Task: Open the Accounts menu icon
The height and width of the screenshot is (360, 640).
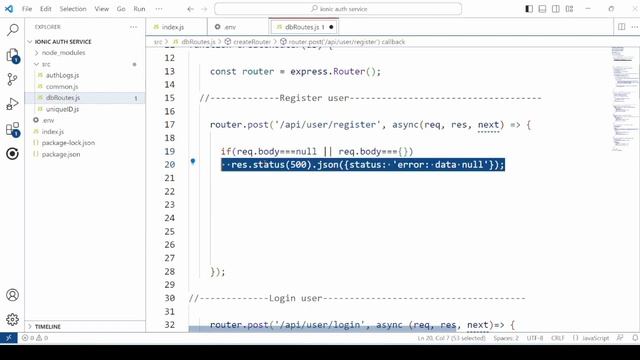Action: click(x=13, y=295)
